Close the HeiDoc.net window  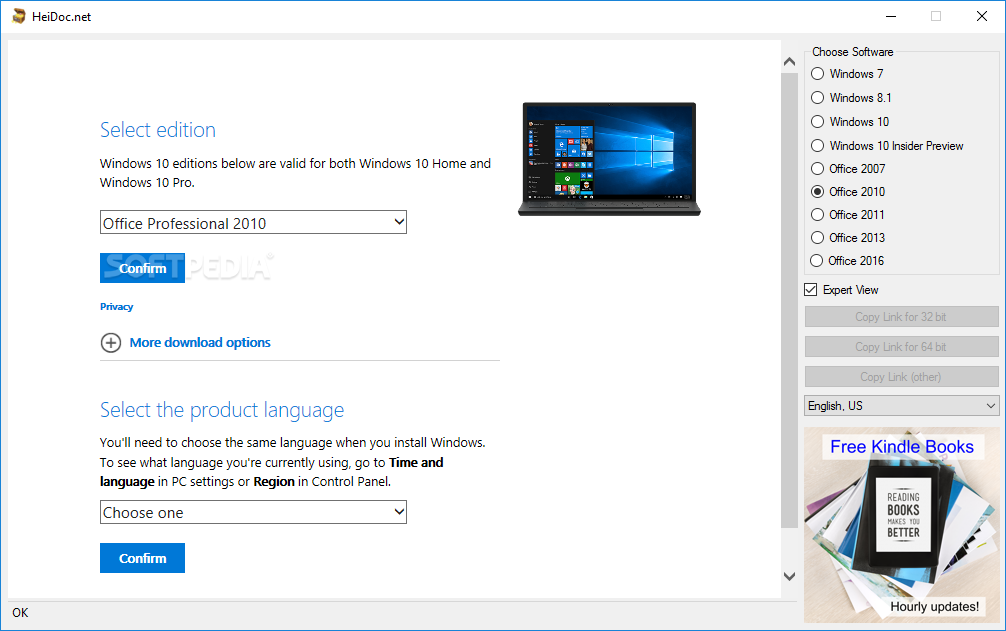click(982, 16)
